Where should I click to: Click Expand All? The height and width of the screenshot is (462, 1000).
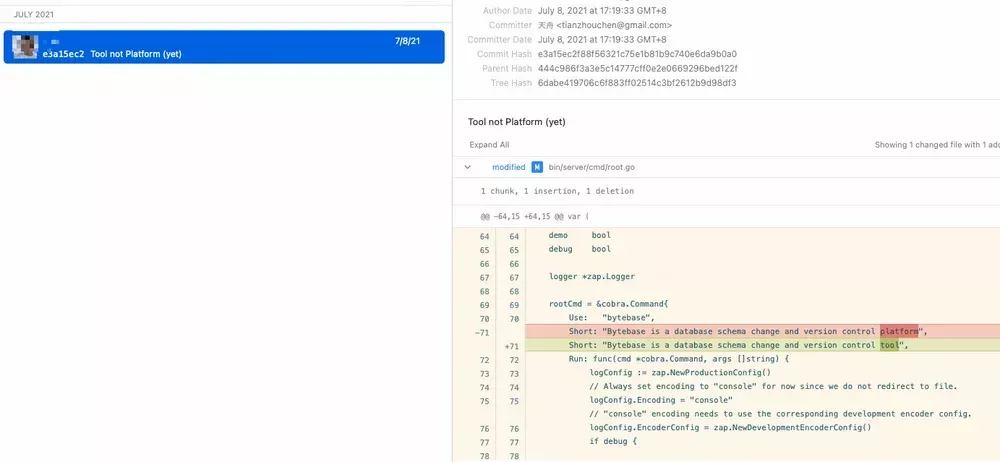488,145
